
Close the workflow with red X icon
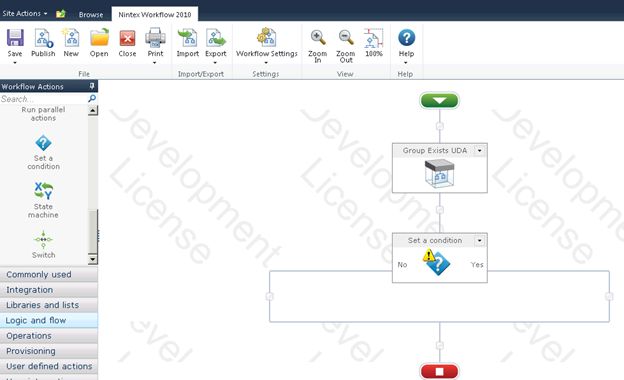[x=127, y=39]
